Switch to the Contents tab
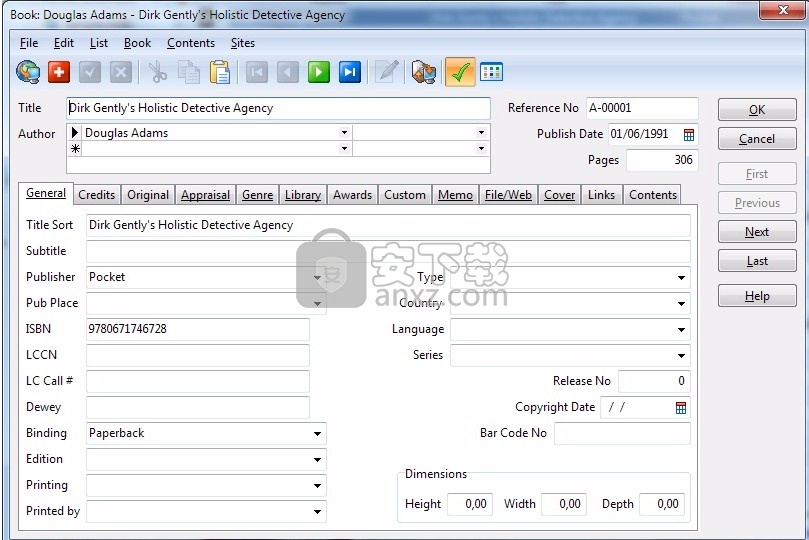The image size is (809, 540). point(653,195)
